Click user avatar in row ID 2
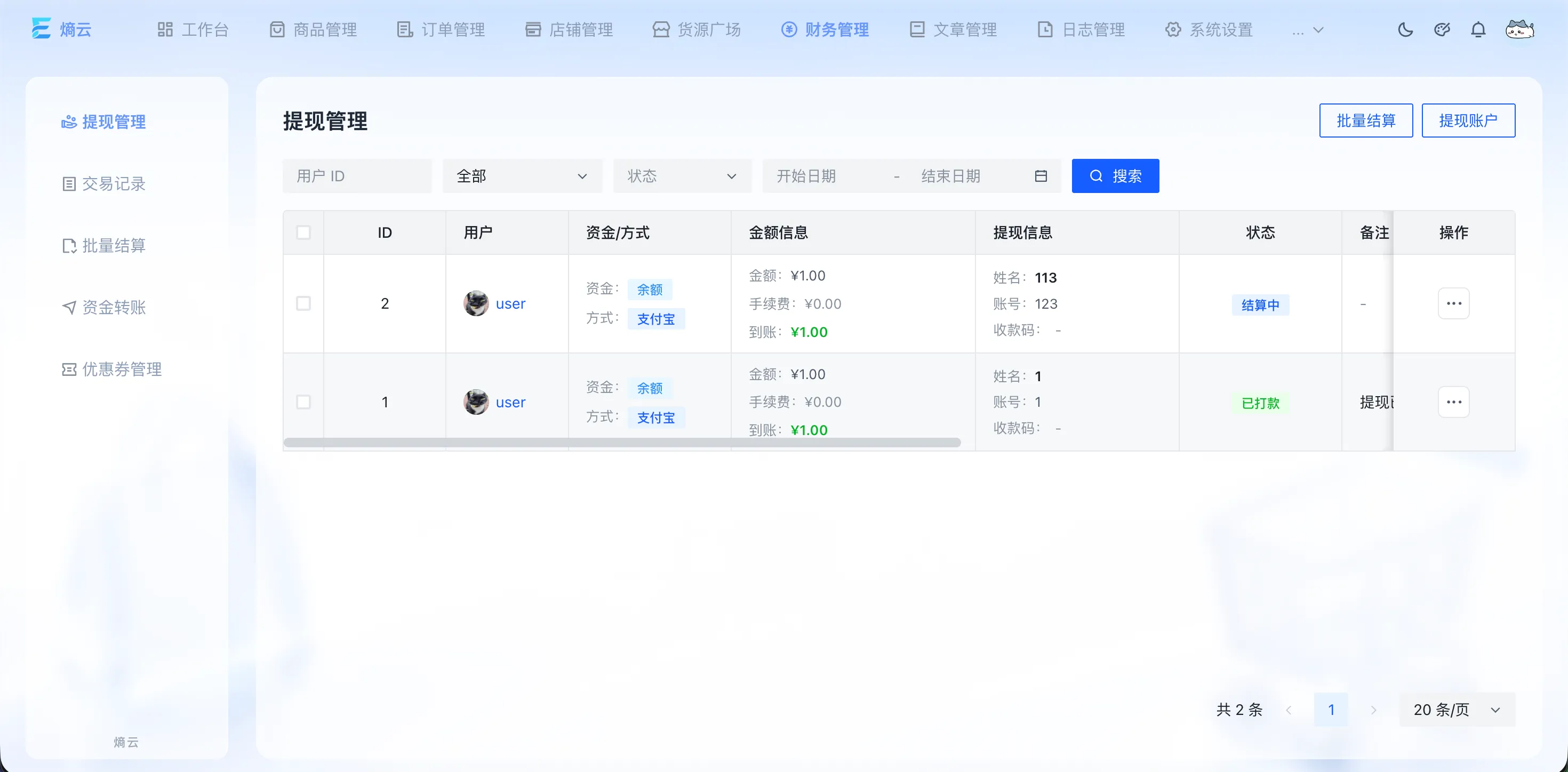The image size is (1568, 772). pos(476,303)
